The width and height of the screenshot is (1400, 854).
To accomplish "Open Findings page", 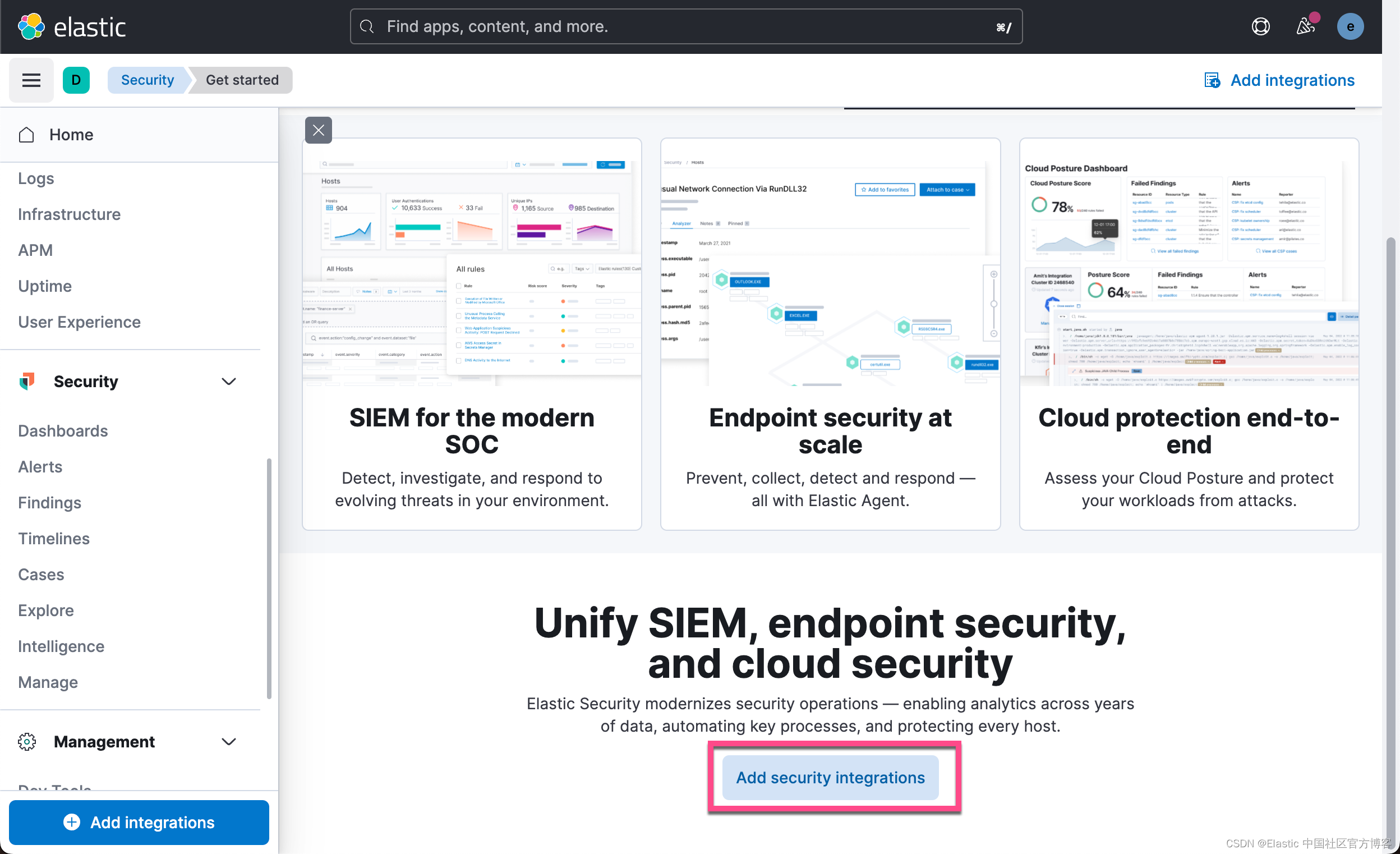I will coord(49,502).
